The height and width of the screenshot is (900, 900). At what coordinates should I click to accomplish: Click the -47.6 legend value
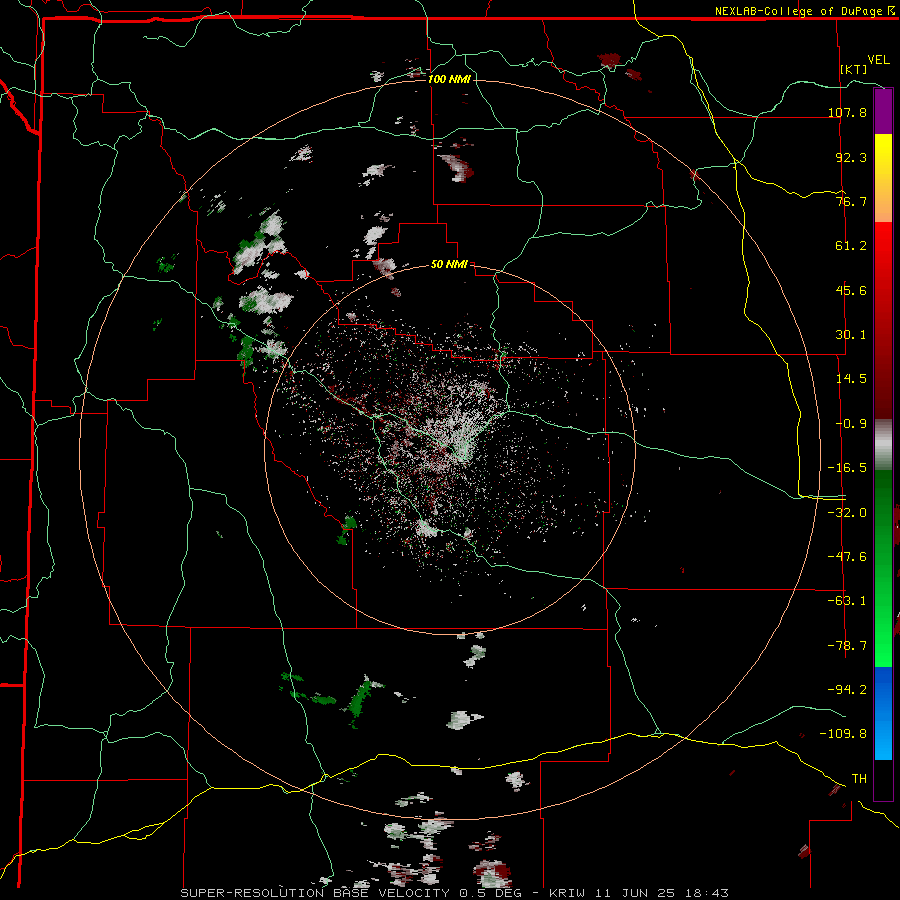(x=847, y=556)
